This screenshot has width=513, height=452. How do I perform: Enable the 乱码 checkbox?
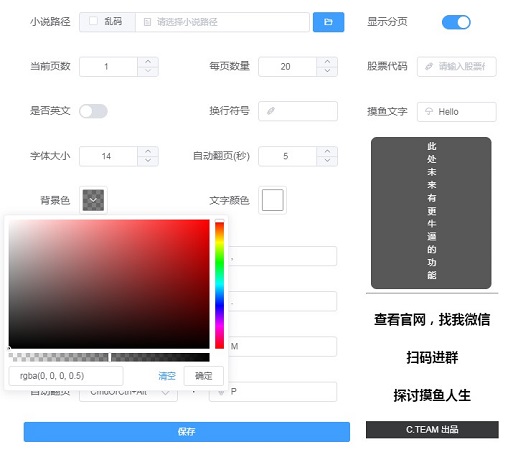coord(94,21)
